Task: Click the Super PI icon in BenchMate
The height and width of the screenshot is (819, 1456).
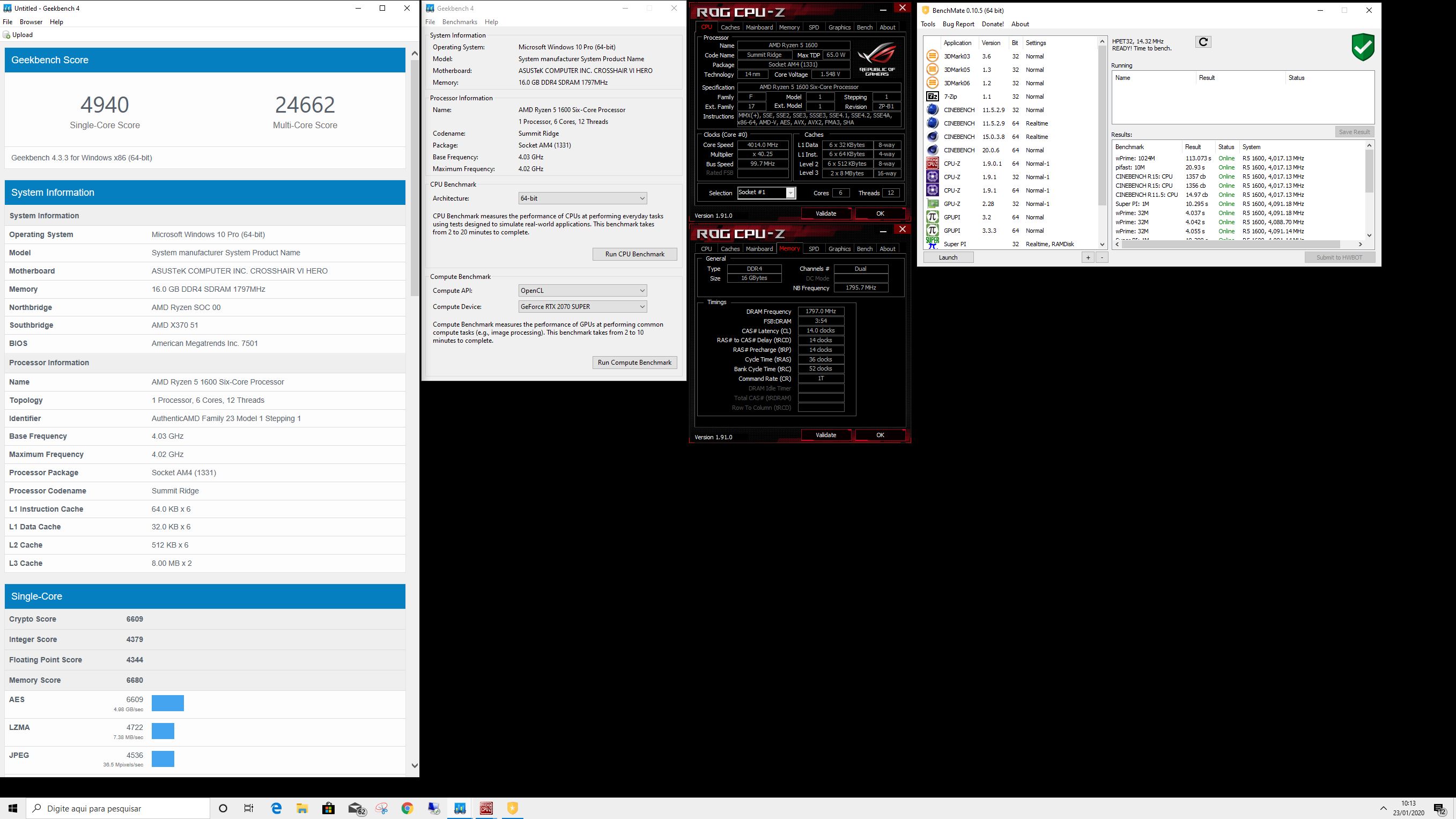Action: tap(932, 243)
